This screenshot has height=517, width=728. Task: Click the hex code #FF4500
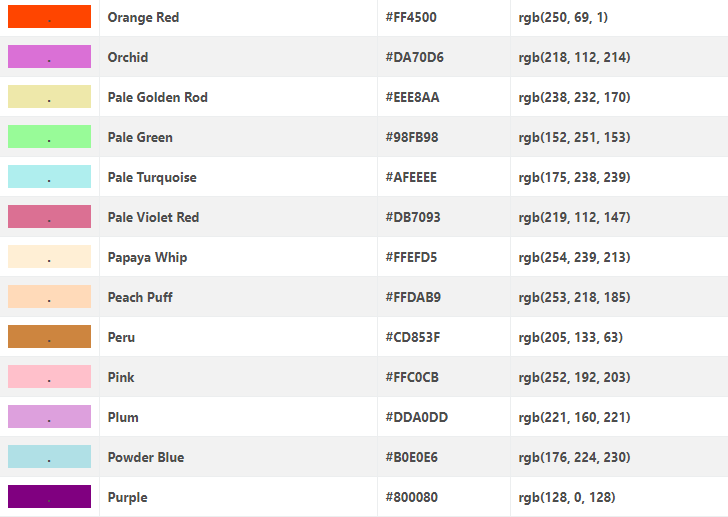[x=411, y=17]
